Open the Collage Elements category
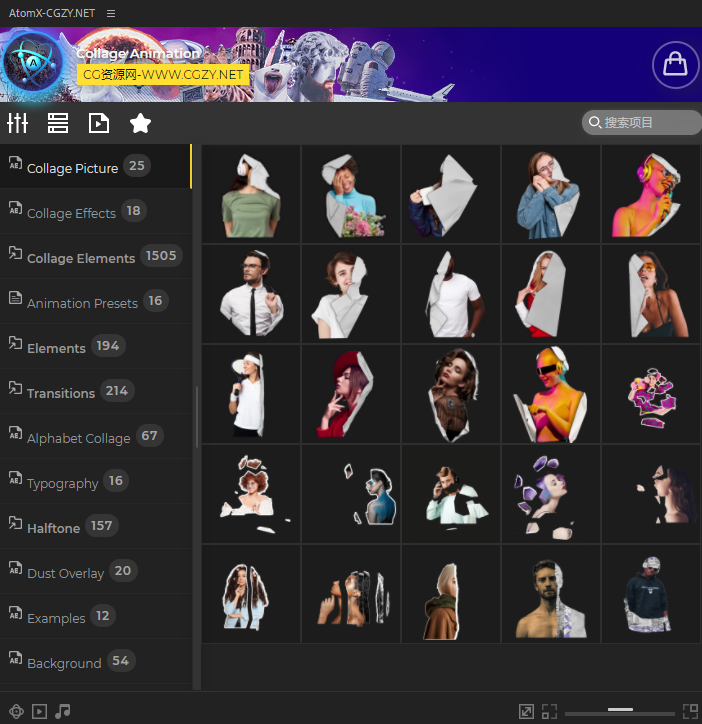Image resolution: width=702 pixels, height=724 pixels. tap(96, 256)
